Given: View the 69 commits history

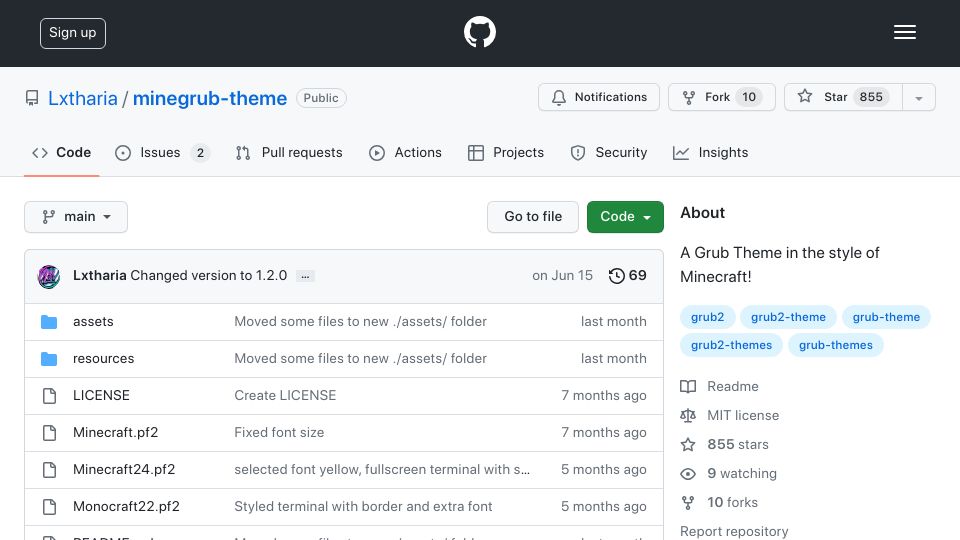Looking at the screenshot, I should pos(628,276).
